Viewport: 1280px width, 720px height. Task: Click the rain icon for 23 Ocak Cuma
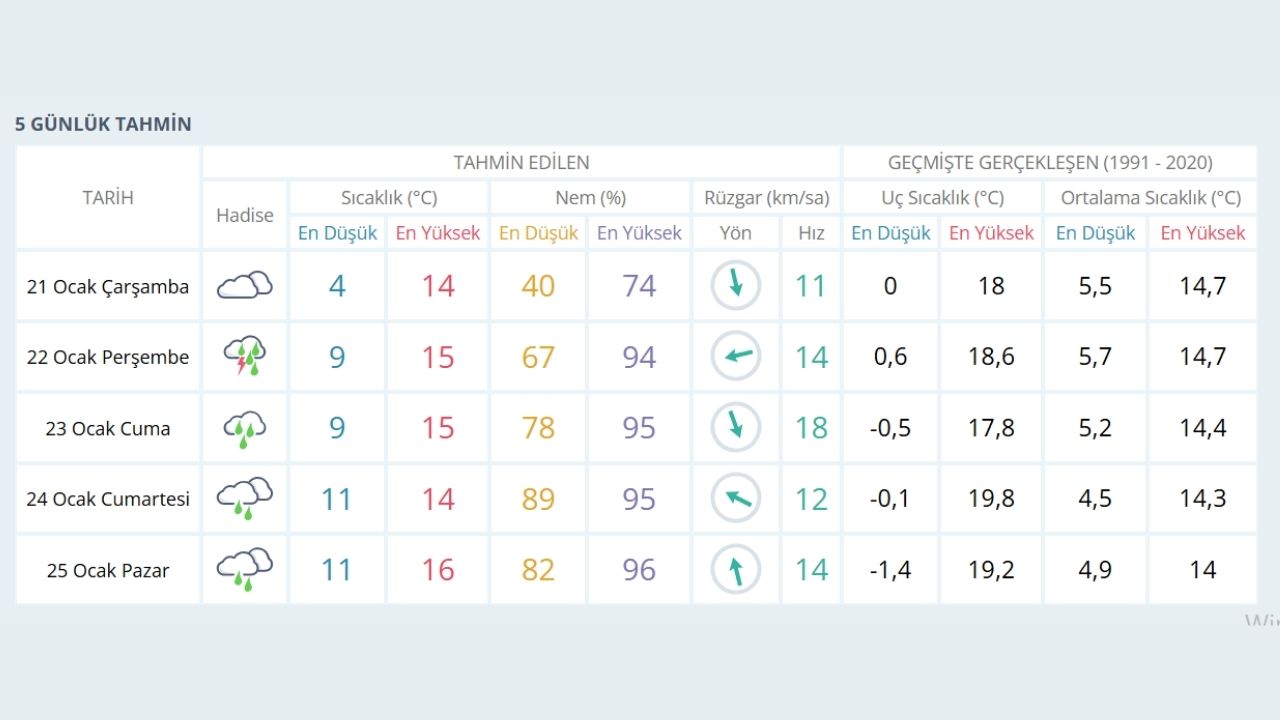click(245, 428)
